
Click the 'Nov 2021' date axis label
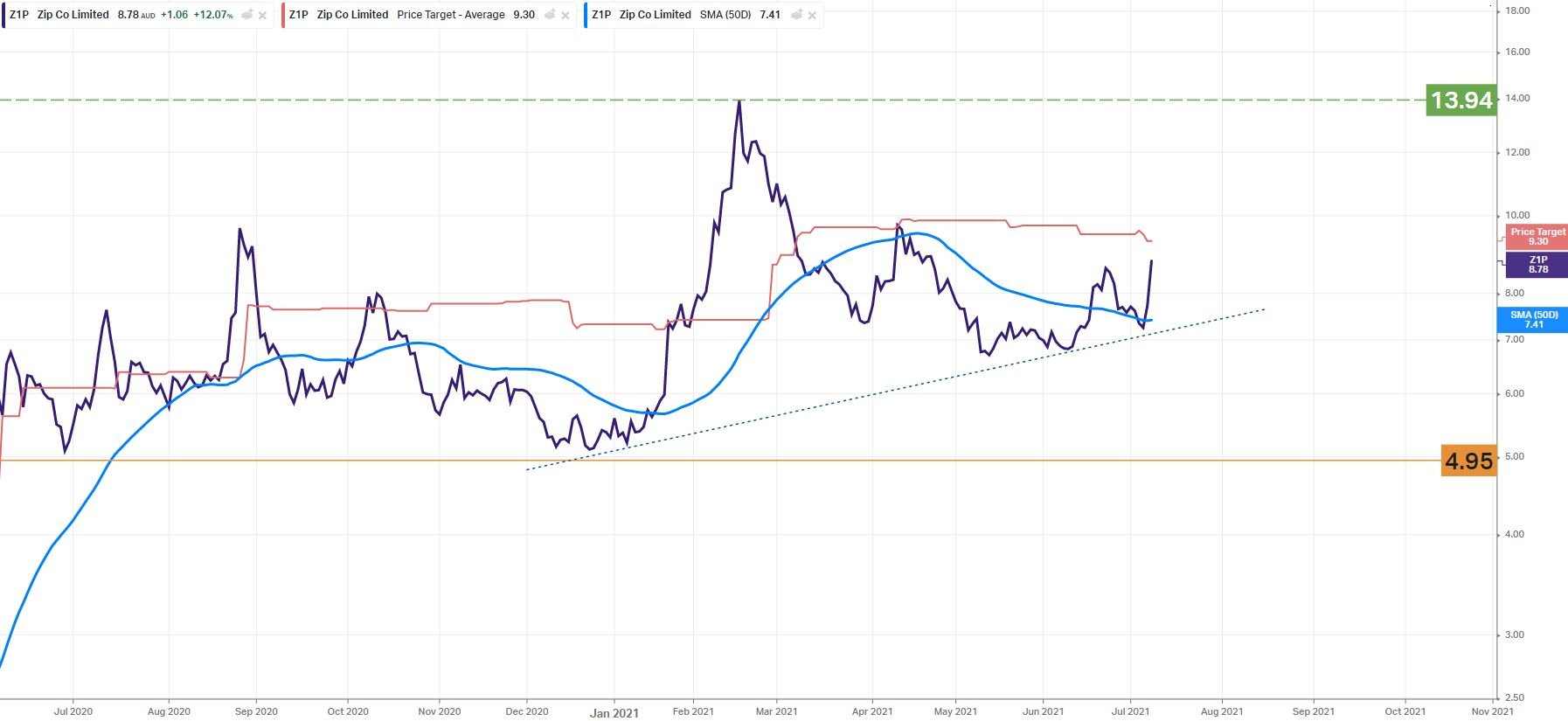point(1492,711)
